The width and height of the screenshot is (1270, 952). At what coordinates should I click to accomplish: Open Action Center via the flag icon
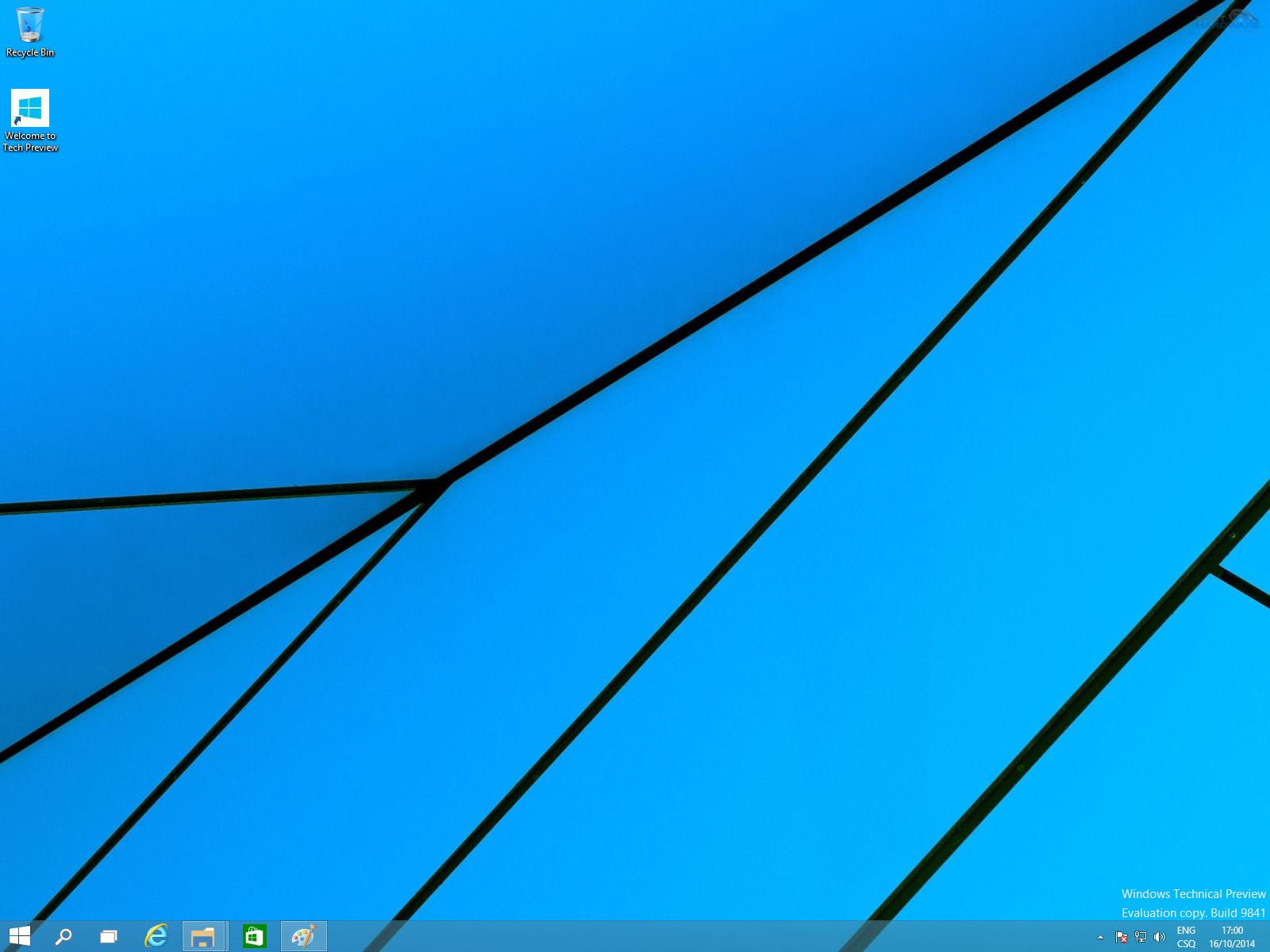pyautogui.click(x=1122, y=937)
